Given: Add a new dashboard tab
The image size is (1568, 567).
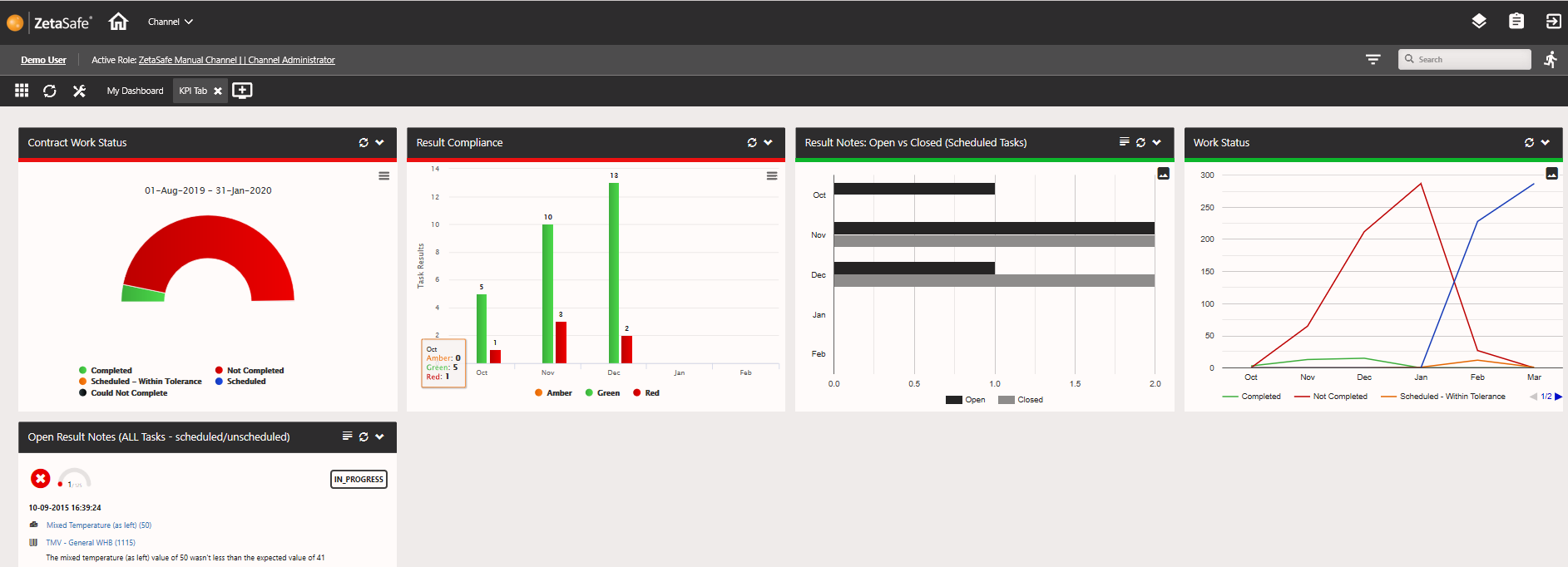Looking at the screenshot, I should coord(242,91).
